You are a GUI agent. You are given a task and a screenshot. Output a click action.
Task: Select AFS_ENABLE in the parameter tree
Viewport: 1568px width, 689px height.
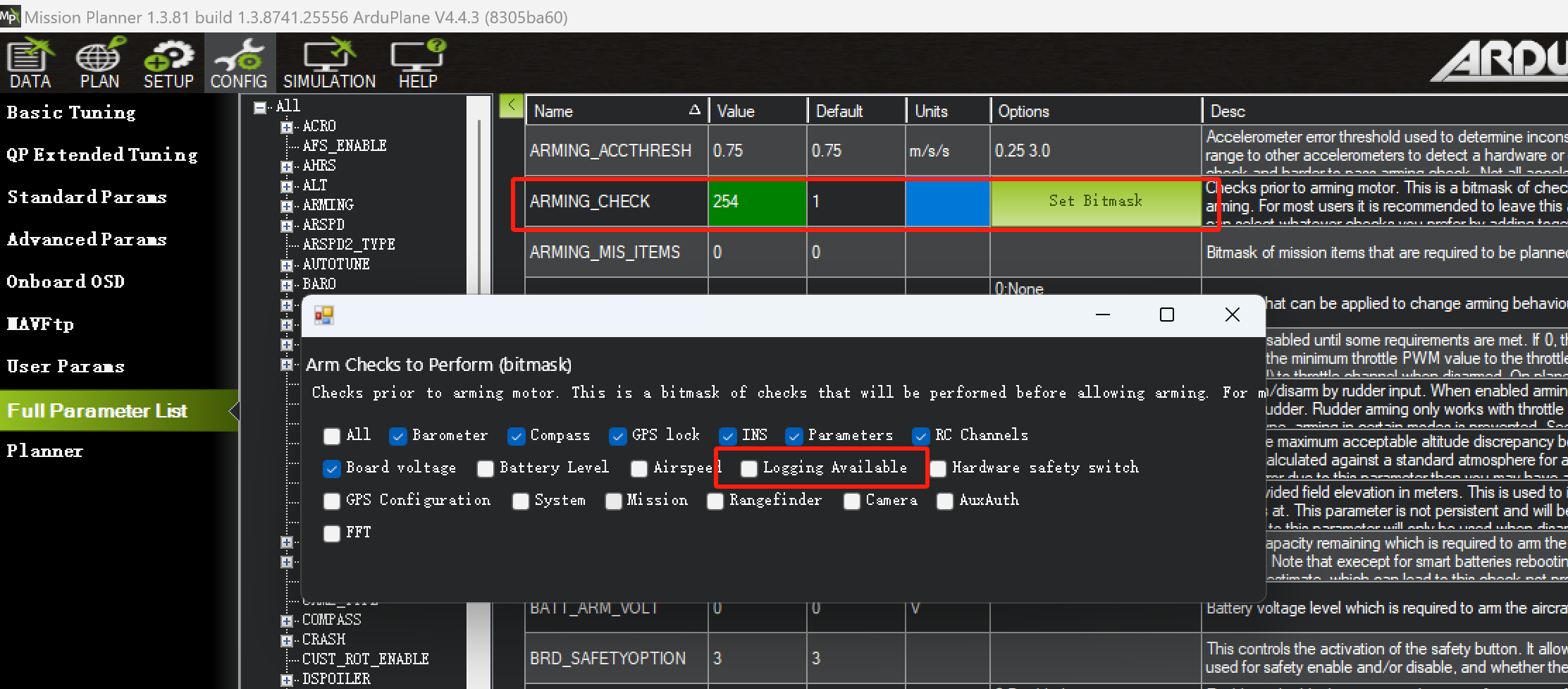[345, 146]
